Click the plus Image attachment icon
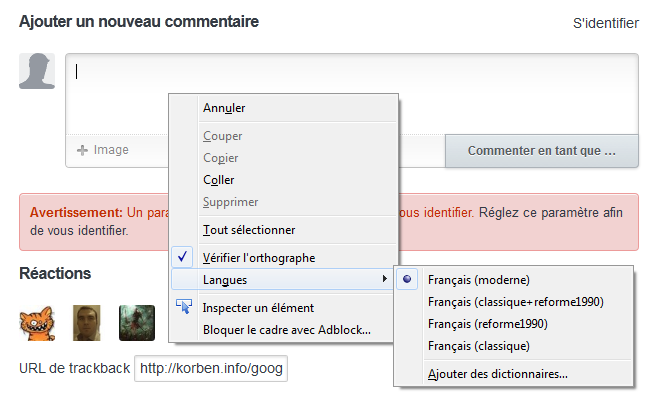 coord(82,150)
